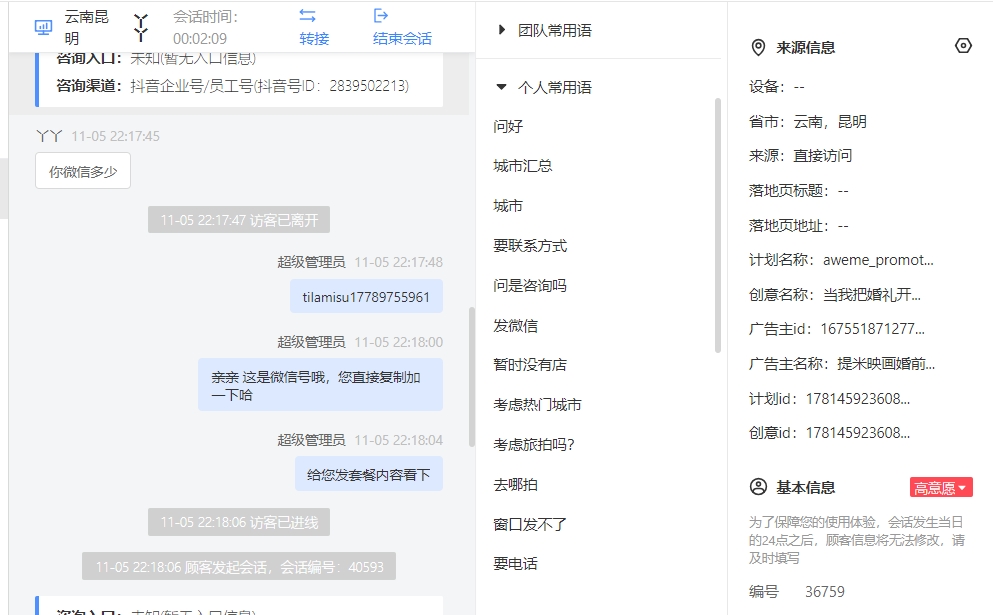Click the monitor device icon beside 云南昆明

(43, 27)
